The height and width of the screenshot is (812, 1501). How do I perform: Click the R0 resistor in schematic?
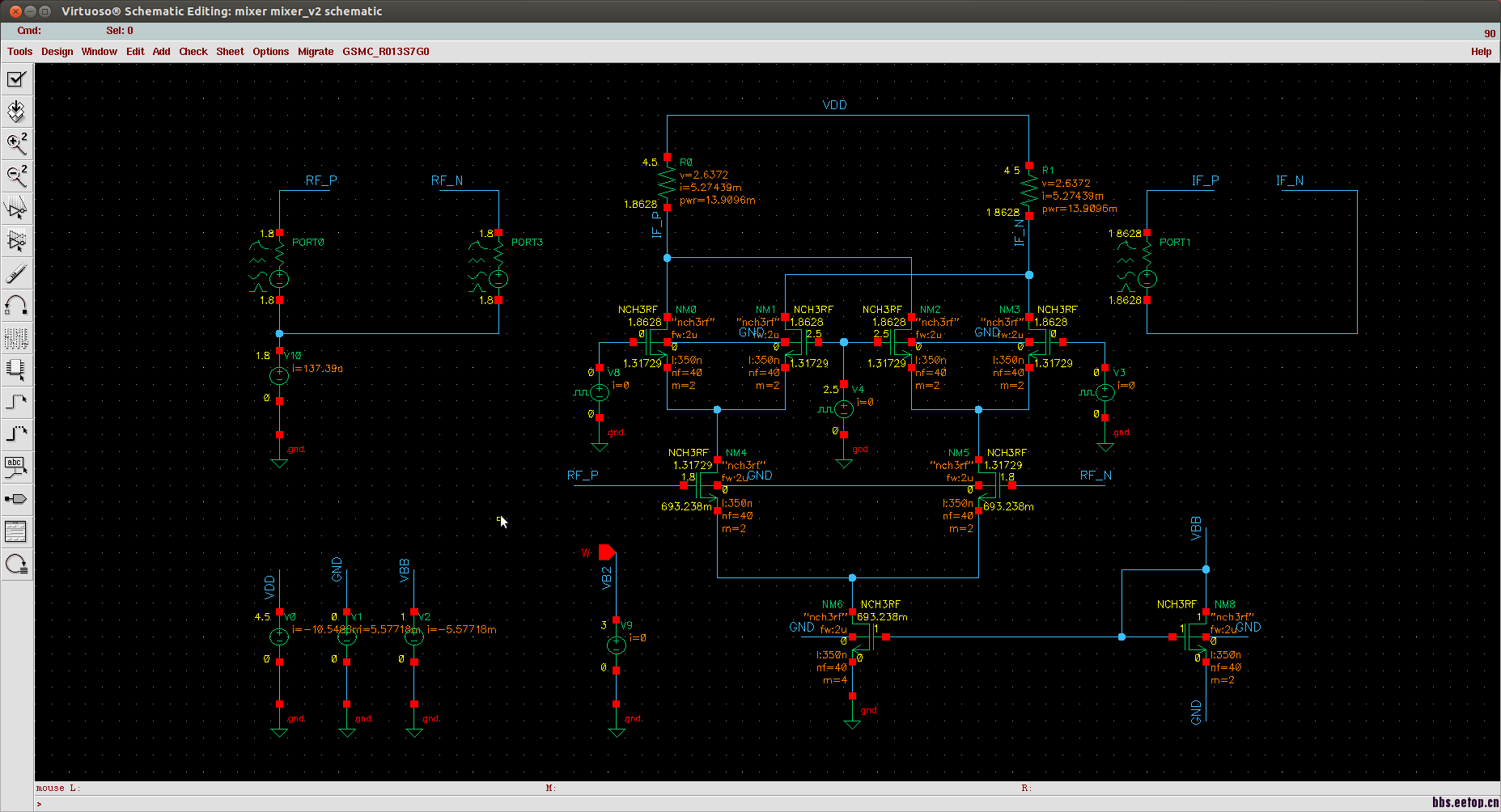click(x=667, y=182)
